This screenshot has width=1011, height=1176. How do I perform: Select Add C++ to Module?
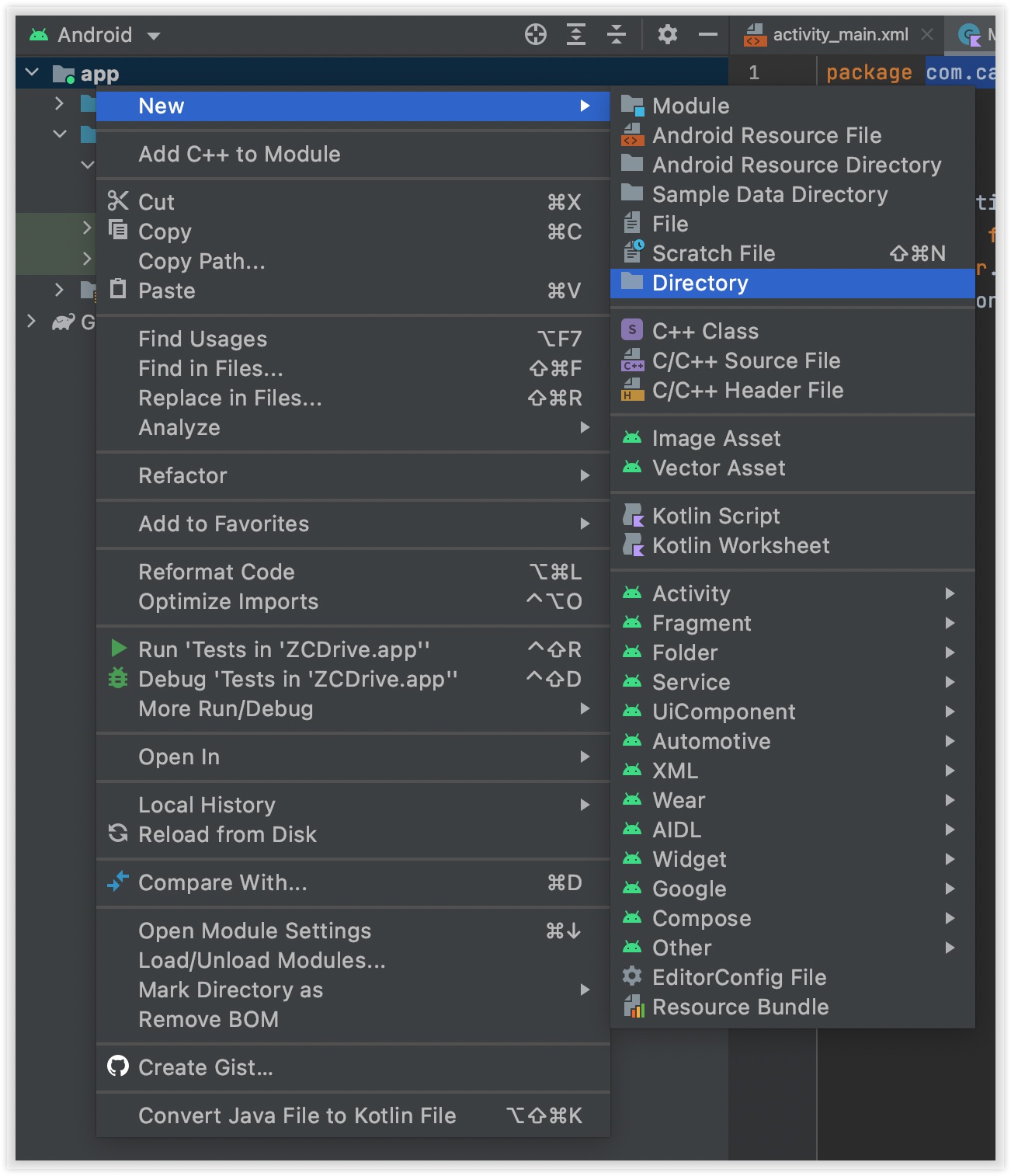tap(239, 154)
